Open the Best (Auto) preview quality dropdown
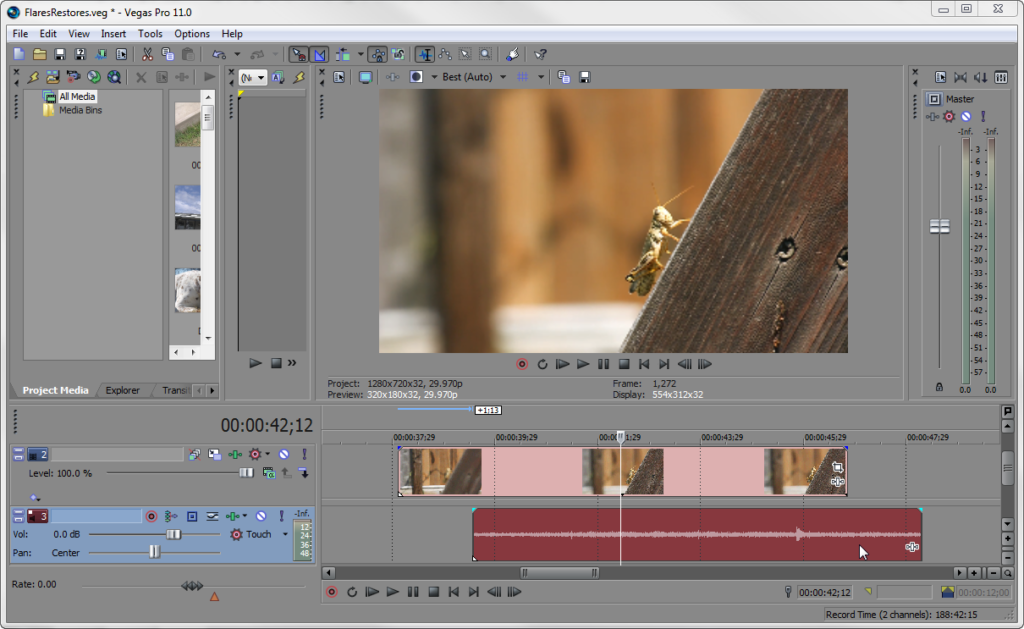The width and height of the screenshot is (1024, 629). pos(503,75)
